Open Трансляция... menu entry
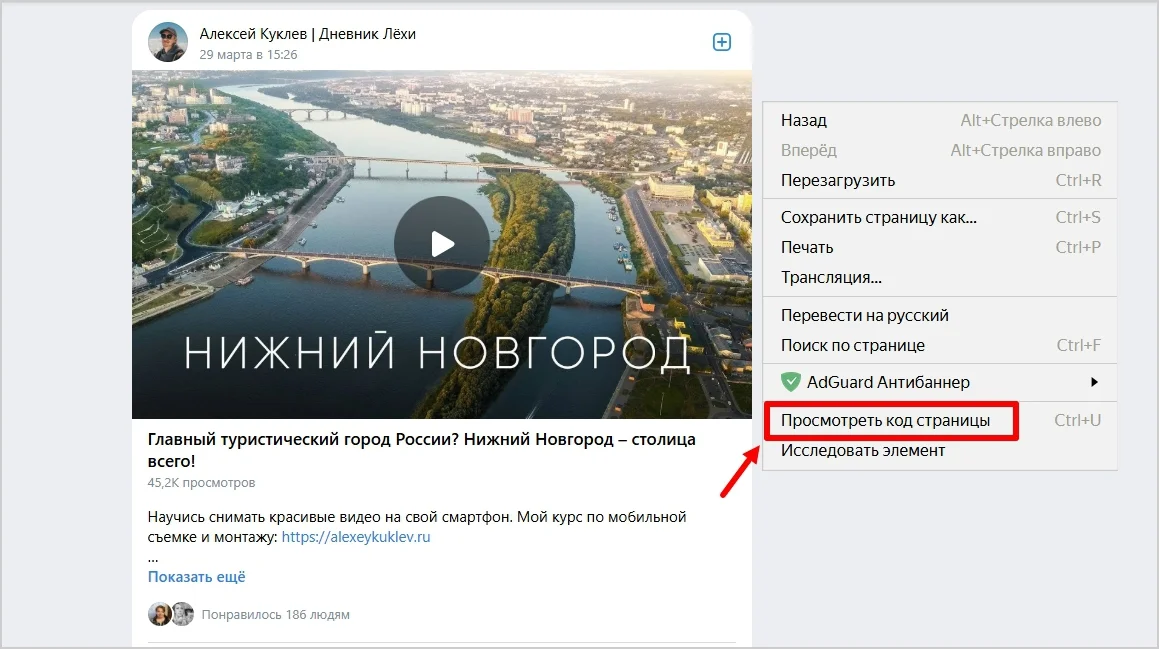 831,277
